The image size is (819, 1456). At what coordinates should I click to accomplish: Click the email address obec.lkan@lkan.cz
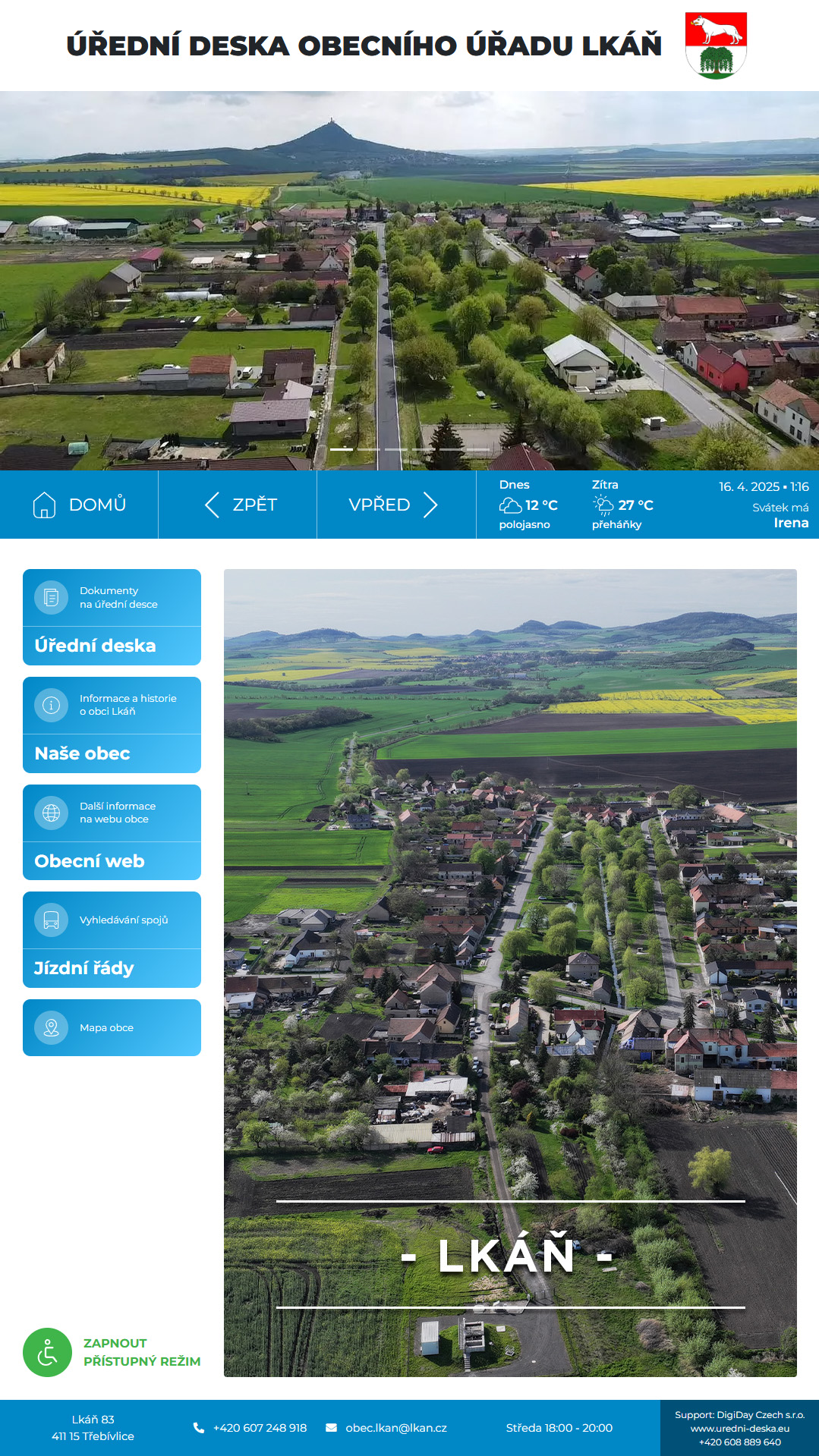click(396, 1428)
